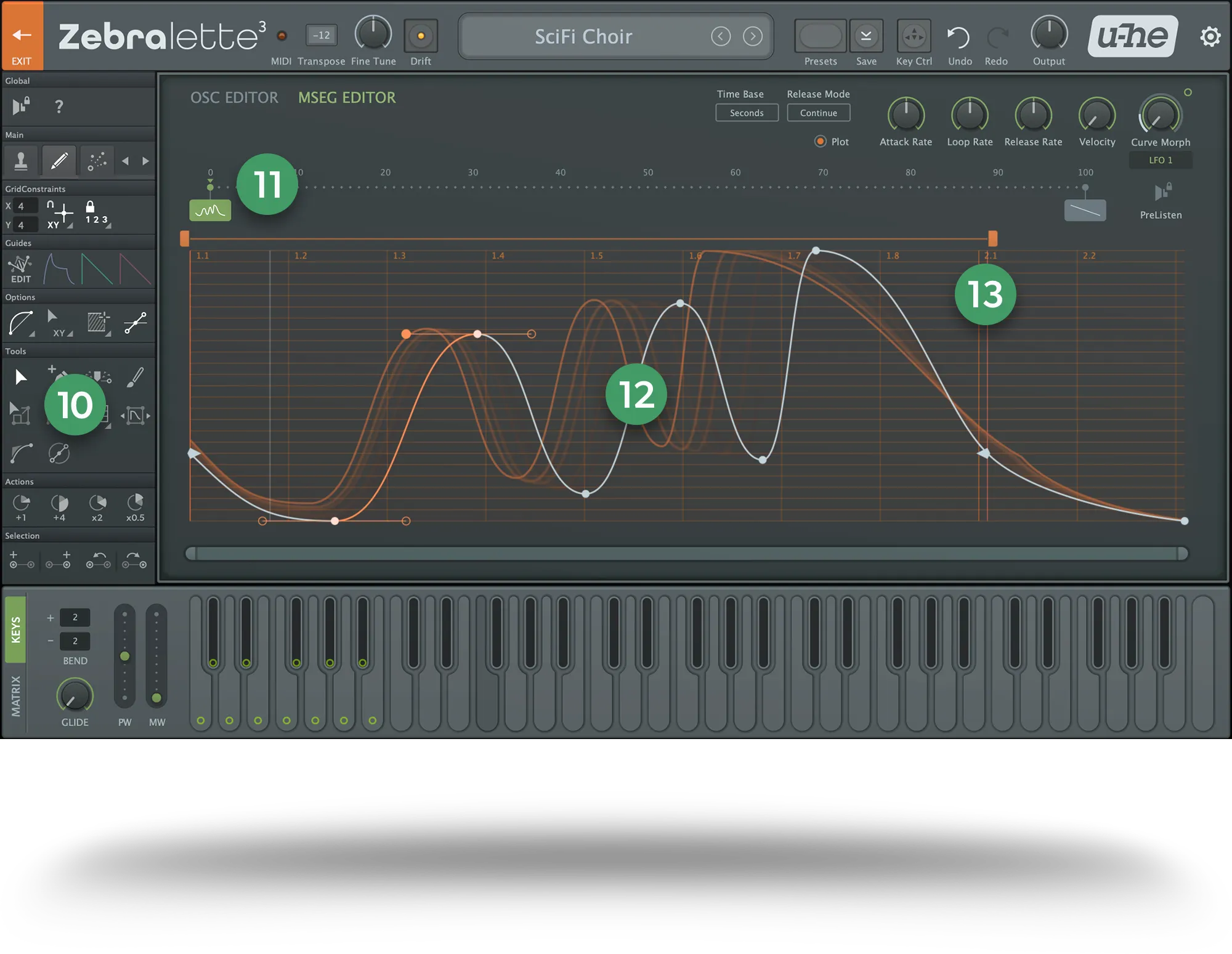Go to the next preset arrow
The height and width of the screenshot is (954, 1232).
tap(752, 36)
